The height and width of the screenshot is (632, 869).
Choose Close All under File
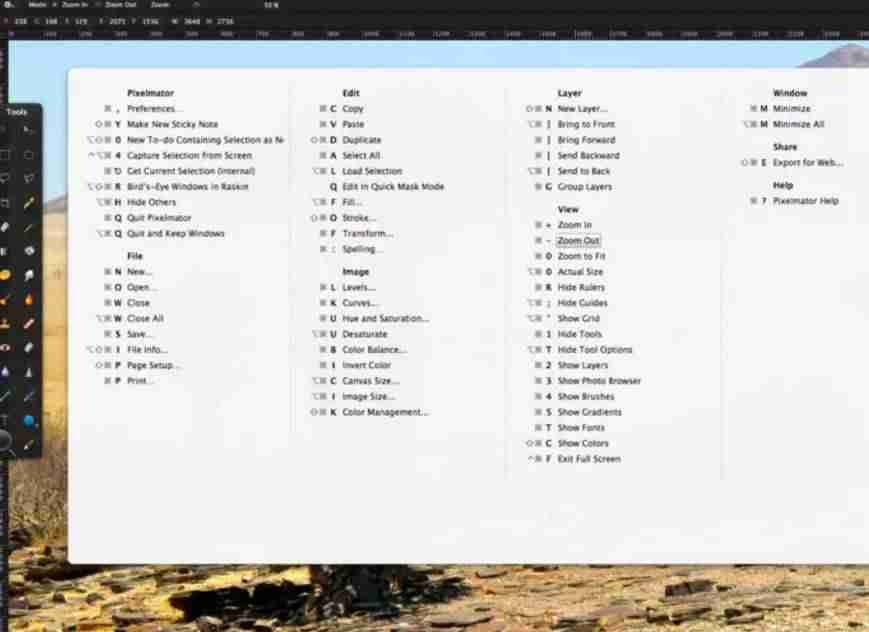[145, 318]
